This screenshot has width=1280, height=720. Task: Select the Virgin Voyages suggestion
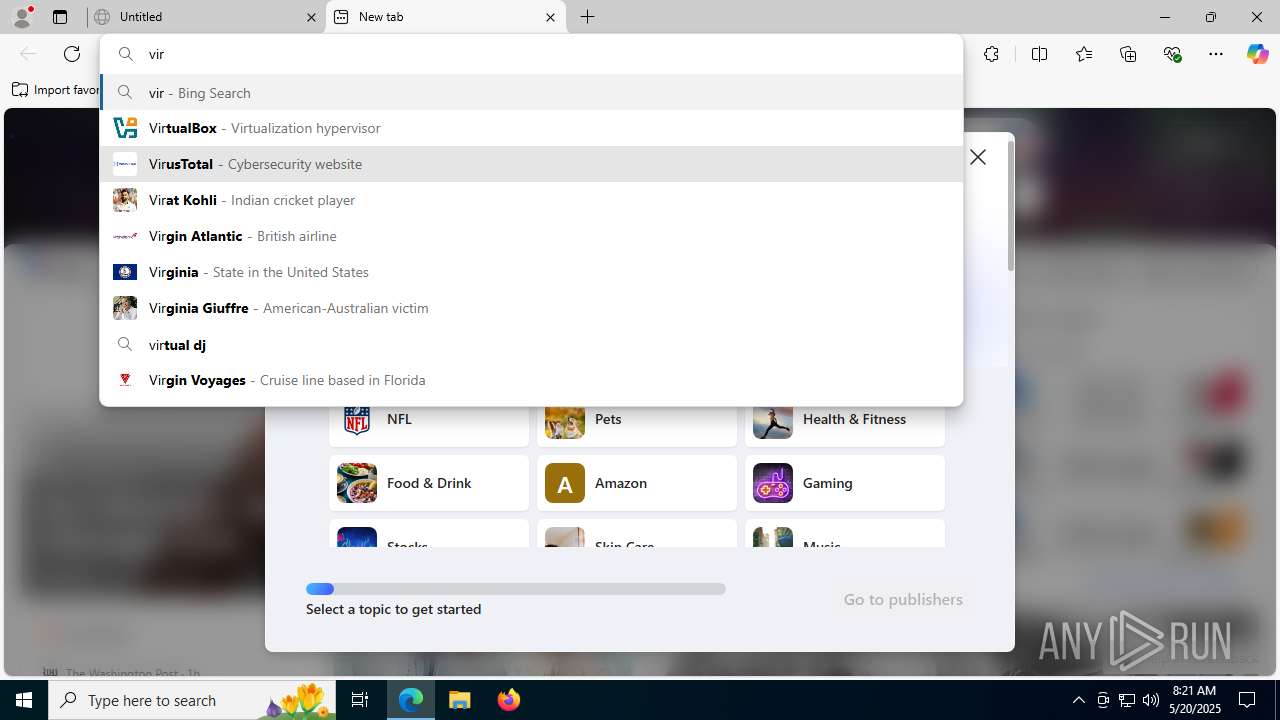coord(531,380)
